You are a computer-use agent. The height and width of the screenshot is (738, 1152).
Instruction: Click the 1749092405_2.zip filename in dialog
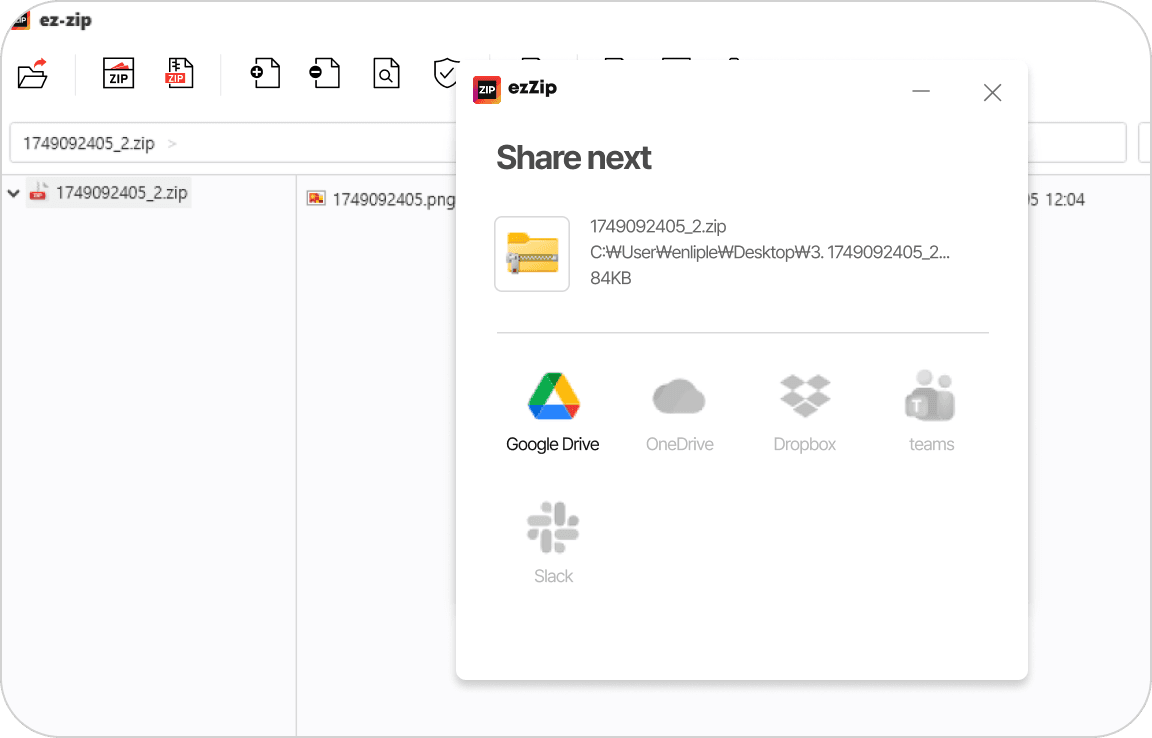coord(658,226)
